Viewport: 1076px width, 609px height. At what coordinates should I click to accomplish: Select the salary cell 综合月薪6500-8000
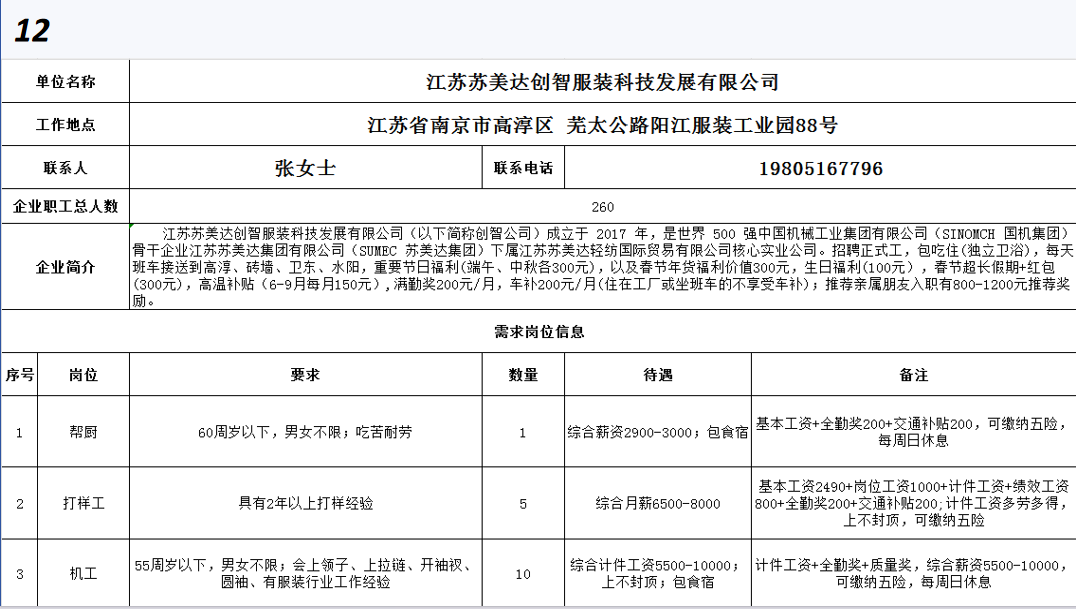[657, 503]
